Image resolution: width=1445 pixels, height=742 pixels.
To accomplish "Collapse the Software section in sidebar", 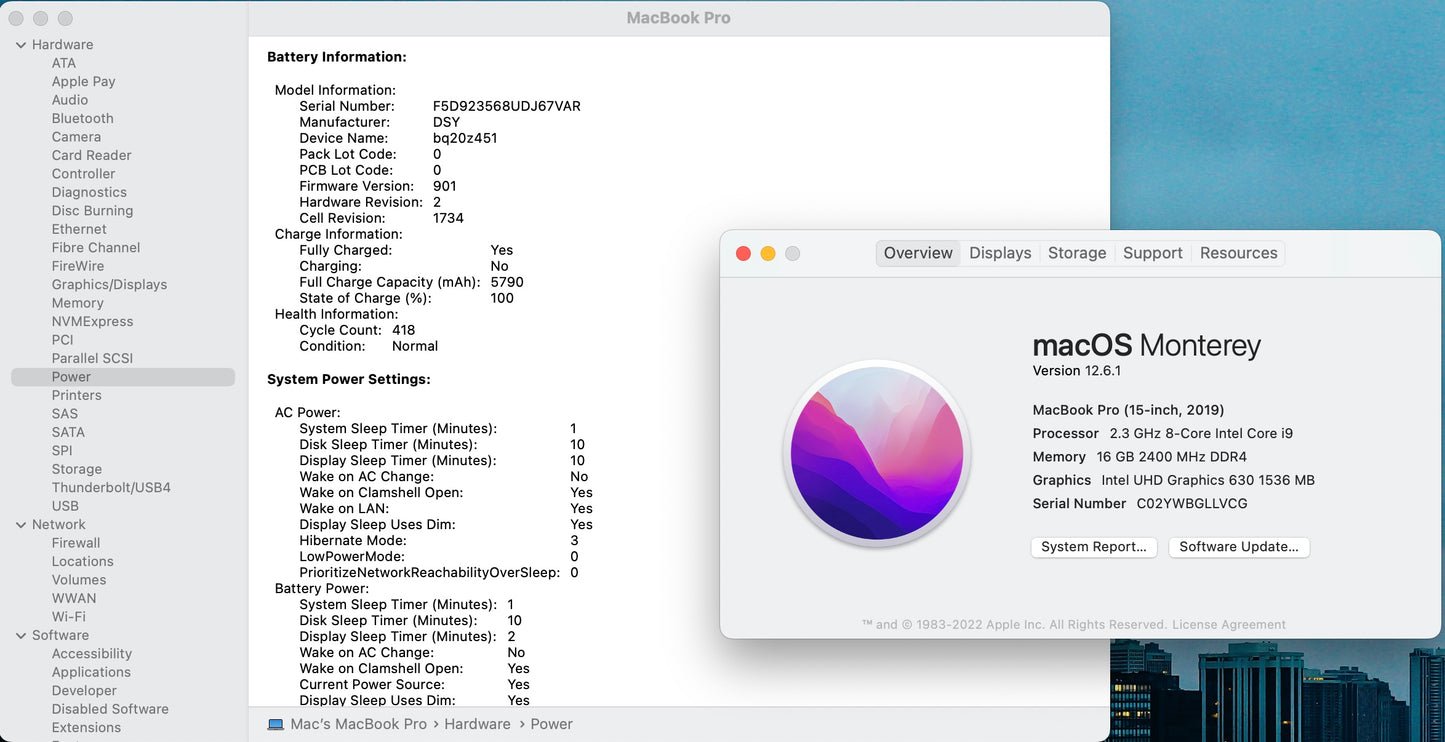I will coord(20,635).
